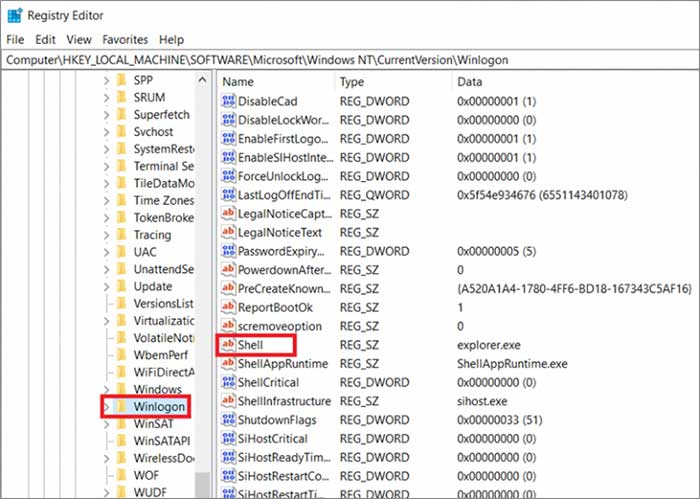Open the View menu
Image resolution: width=700 pixels, height=499 pixels.
click(79, 40)
